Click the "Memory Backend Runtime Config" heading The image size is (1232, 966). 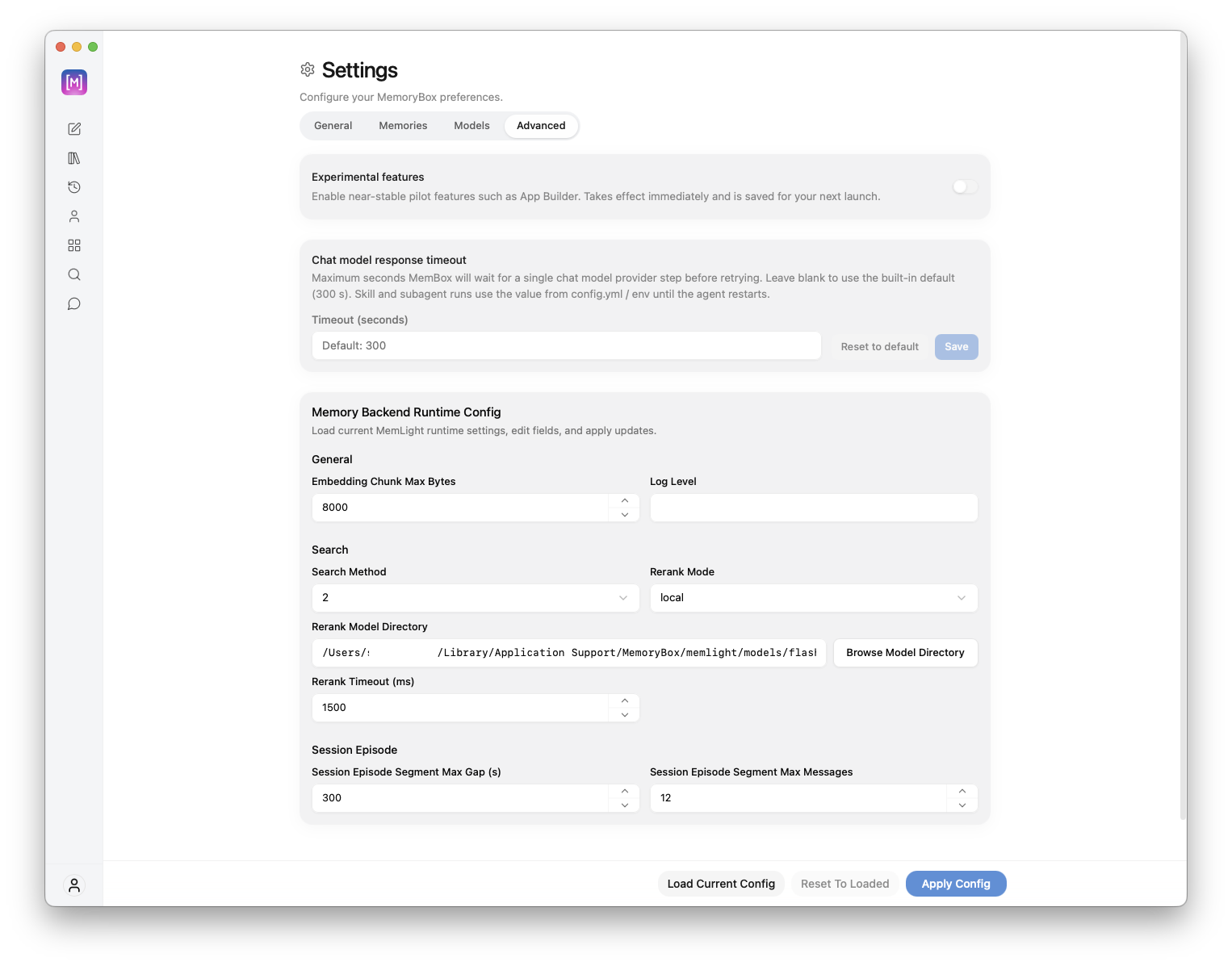point(406,412)
